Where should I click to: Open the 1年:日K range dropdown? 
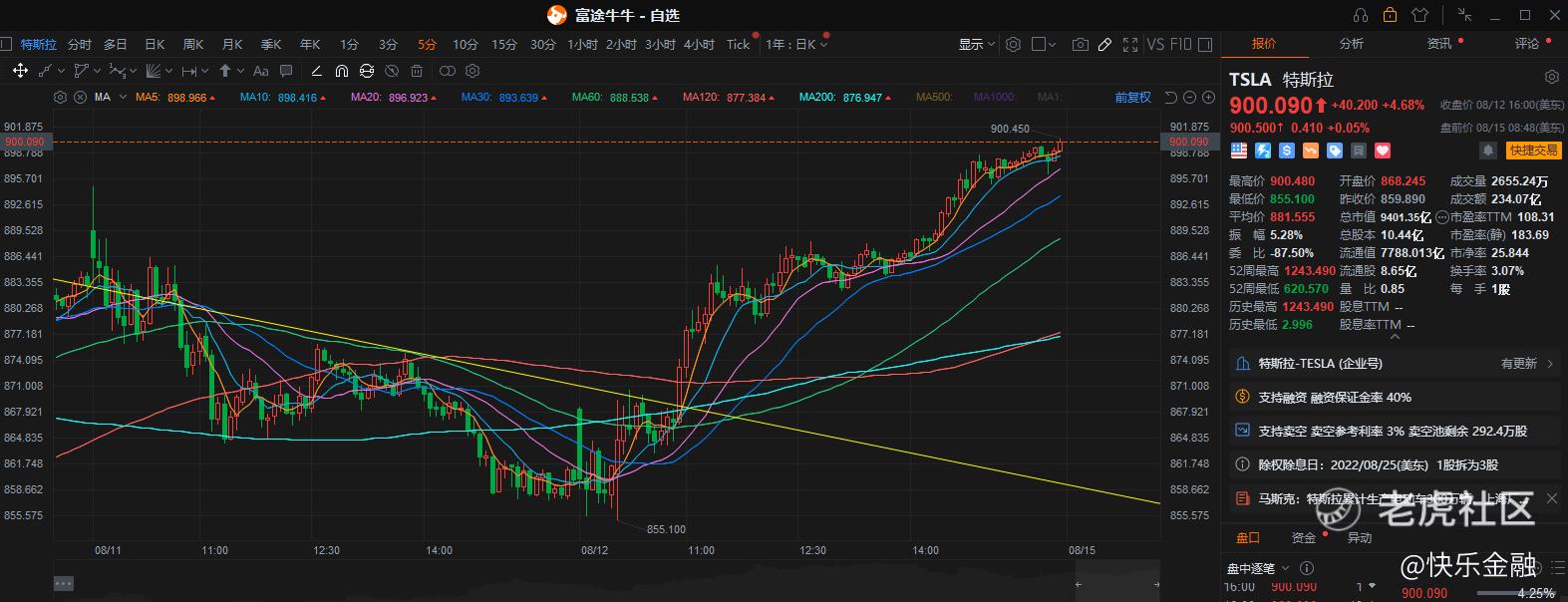[795, 44]
